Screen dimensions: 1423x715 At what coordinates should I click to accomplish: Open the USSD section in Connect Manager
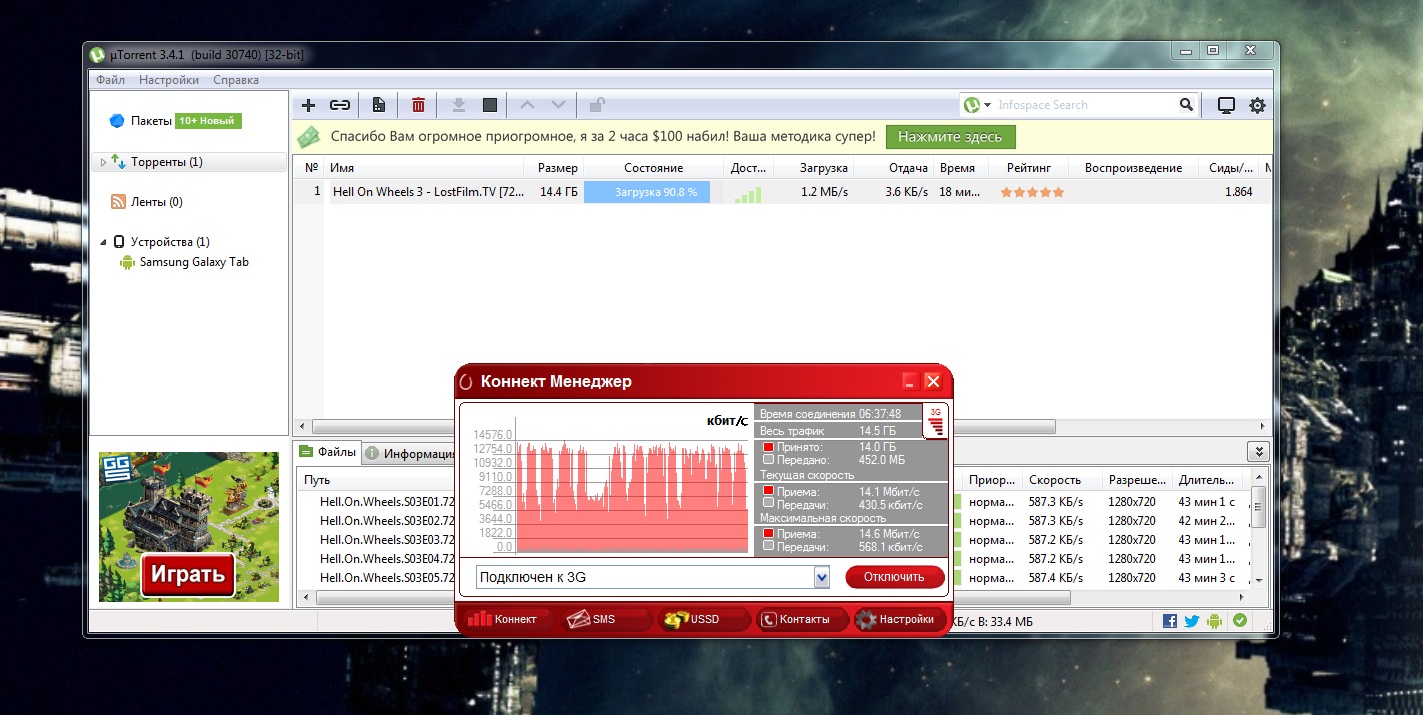click(704, 619)
